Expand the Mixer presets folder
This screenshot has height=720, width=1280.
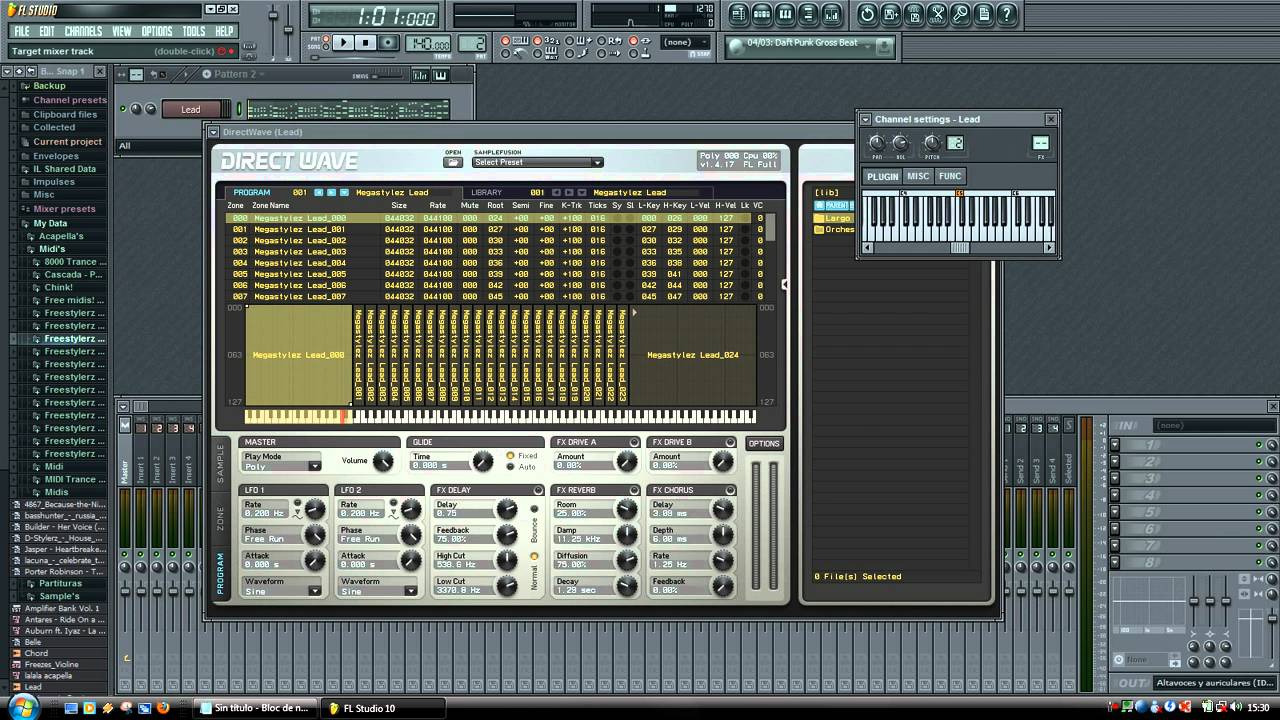coord(64,209)
